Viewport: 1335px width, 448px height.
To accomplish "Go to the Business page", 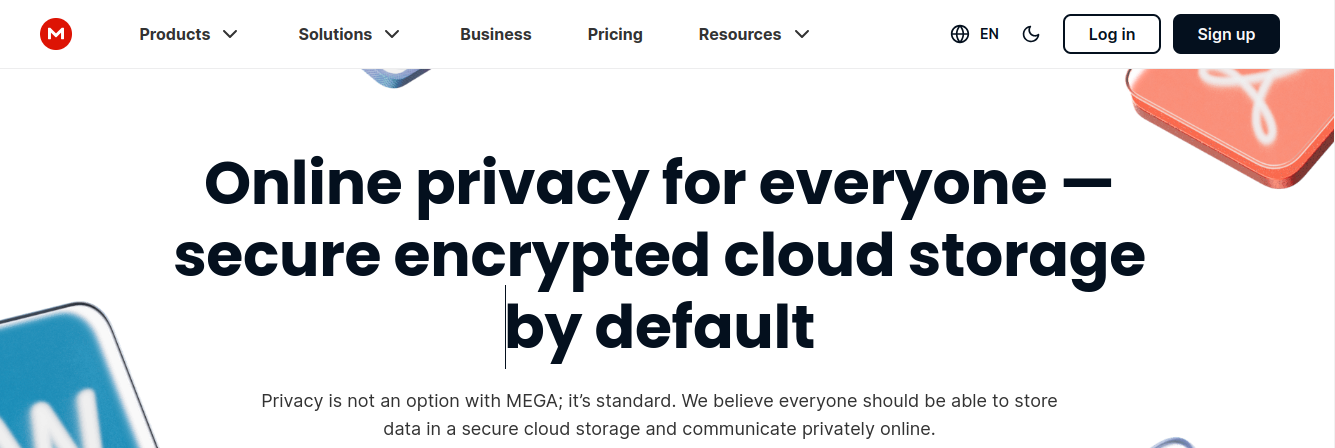I will (496, 34).
